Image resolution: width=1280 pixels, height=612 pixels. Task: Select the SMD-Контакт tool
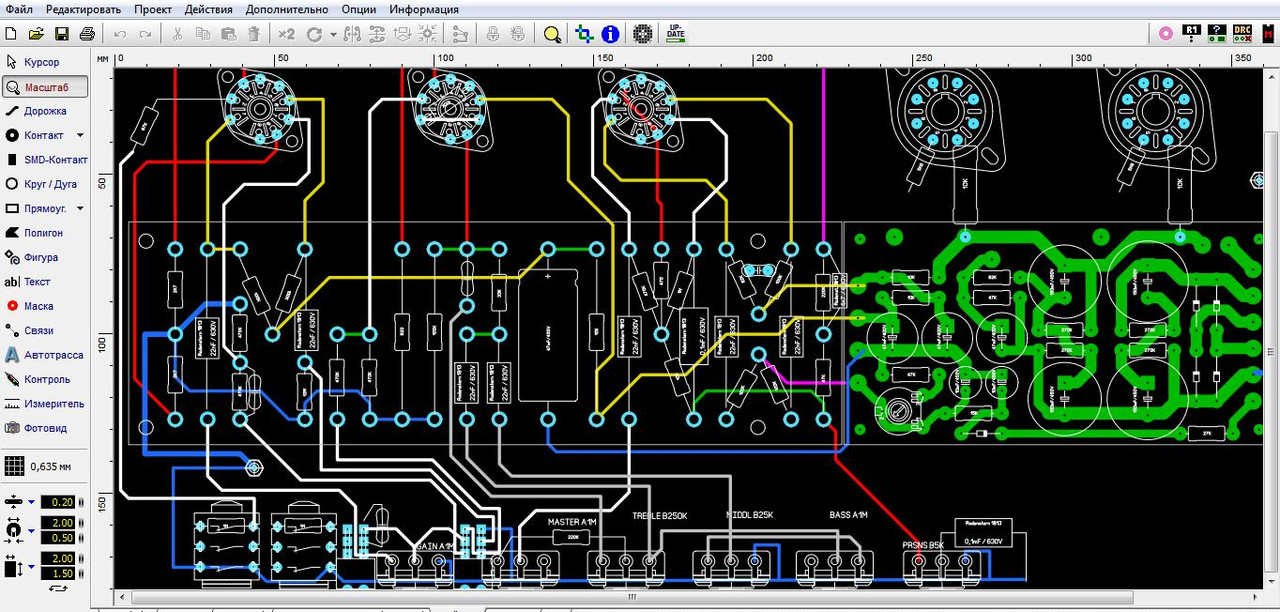click(44, 160)
